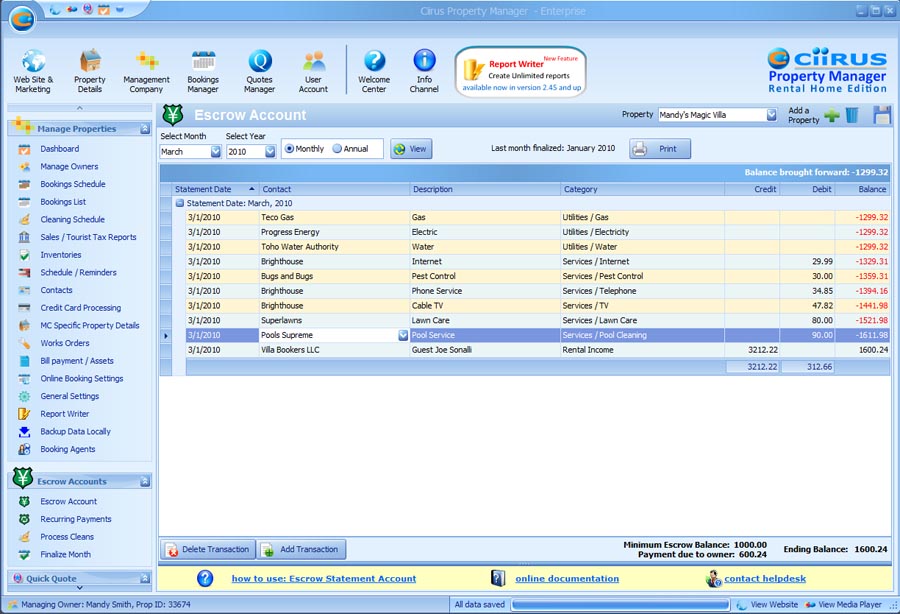Screen dimensions: 900x614
Task: Open the Welcome Center question icon
Action: click(374, 61)
